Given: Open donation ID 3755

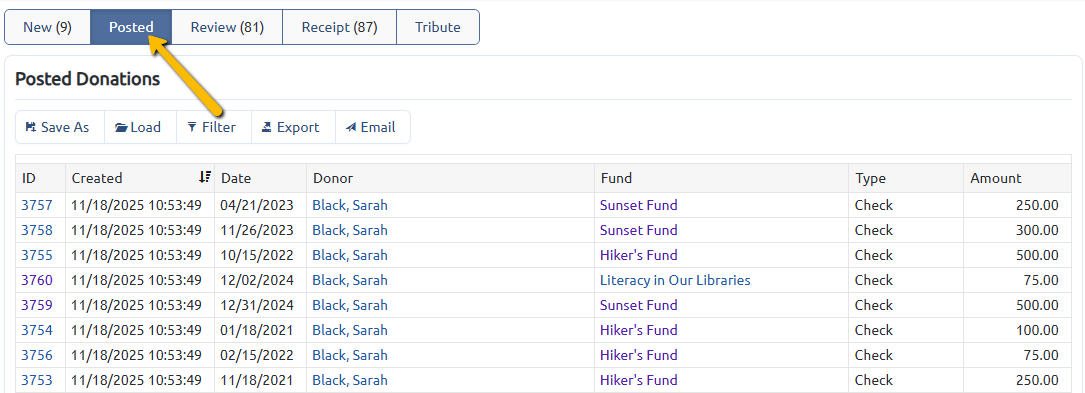Looking at the screenshot, I should tap(37, 255).
